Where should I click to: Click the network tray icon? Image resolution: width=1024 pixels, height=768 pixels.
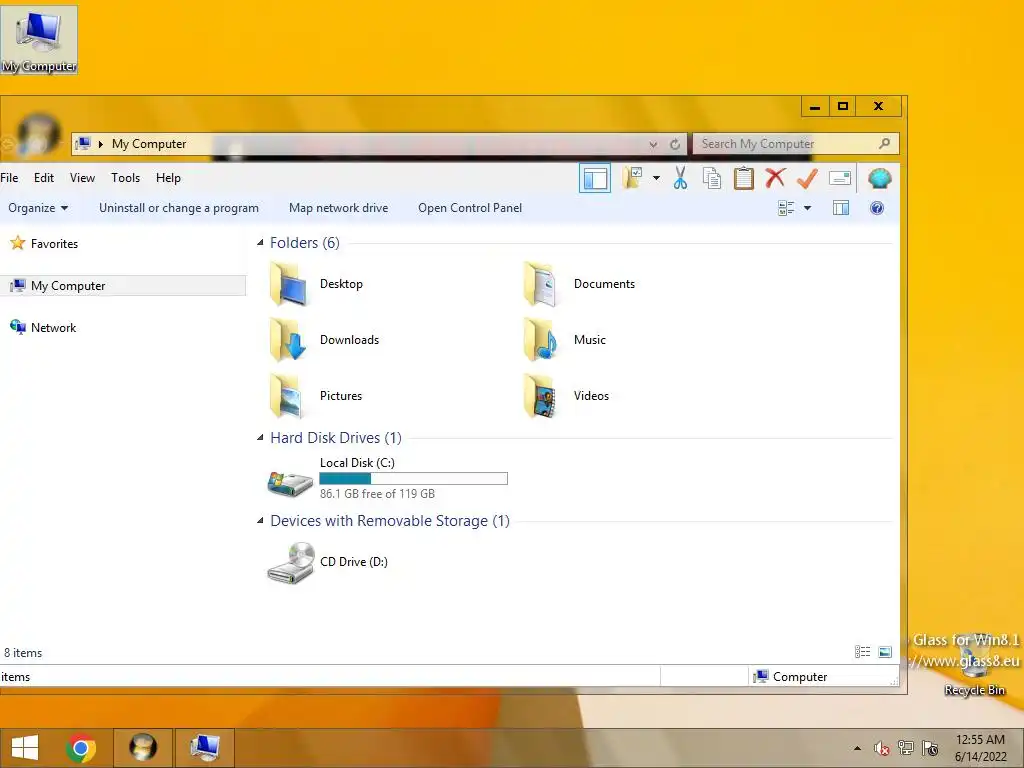[906, 748]
